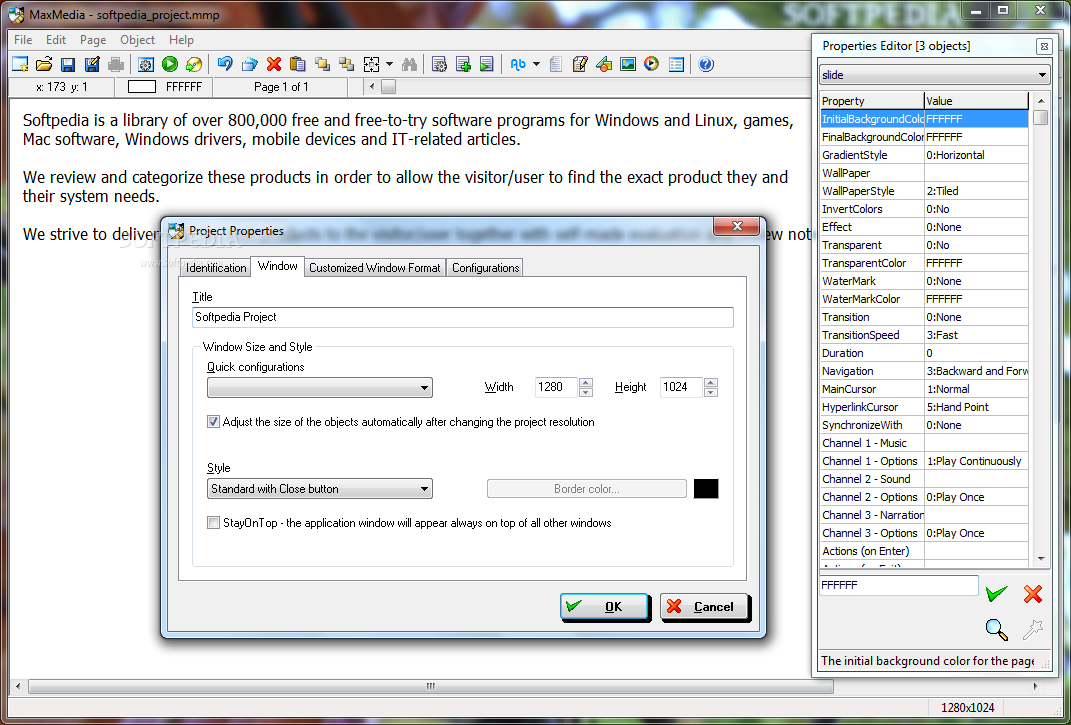
Task: Open the Quick configurations dropdown
Action: [320, 387]
